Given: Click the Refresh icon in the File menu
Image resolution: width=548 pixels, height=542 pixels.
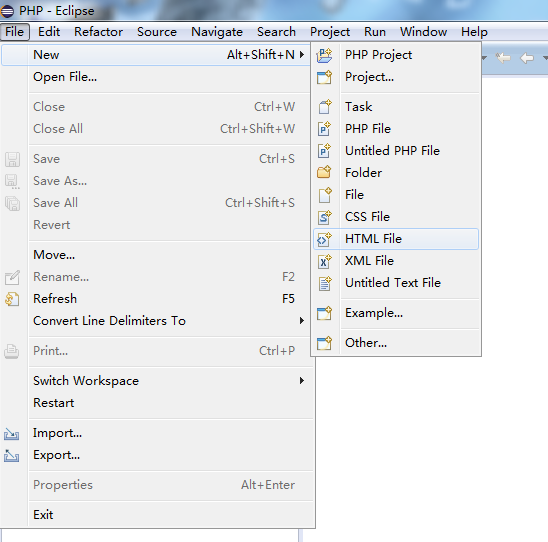Looking at the screenshot, I should point(12,299).
